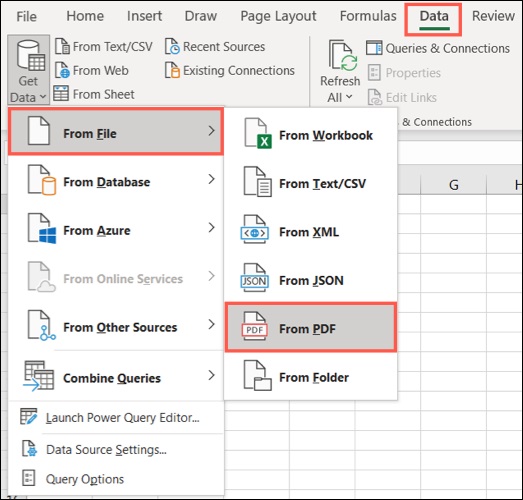This screenshot has width=523, height=500.
Task: Choose From Text/CSV label in submenu
Action: [322, 184]
